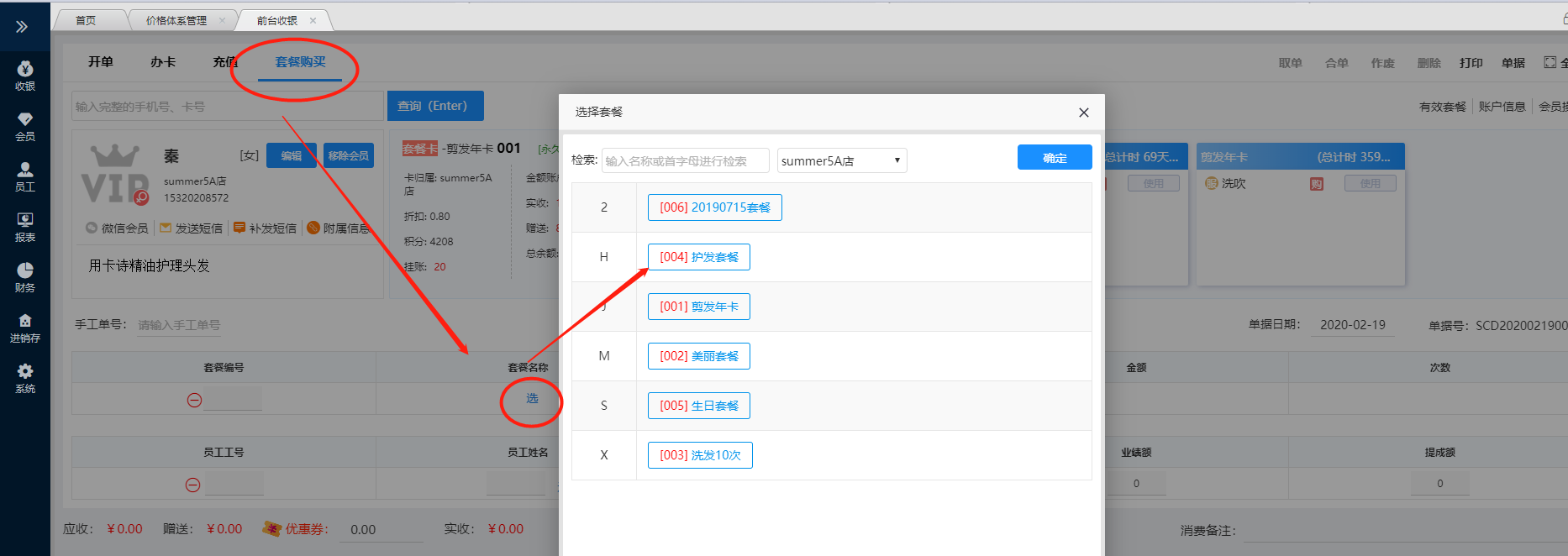Click the 业绩额 value field 0
This screenshot has height=556, width=1568.
1136,484
